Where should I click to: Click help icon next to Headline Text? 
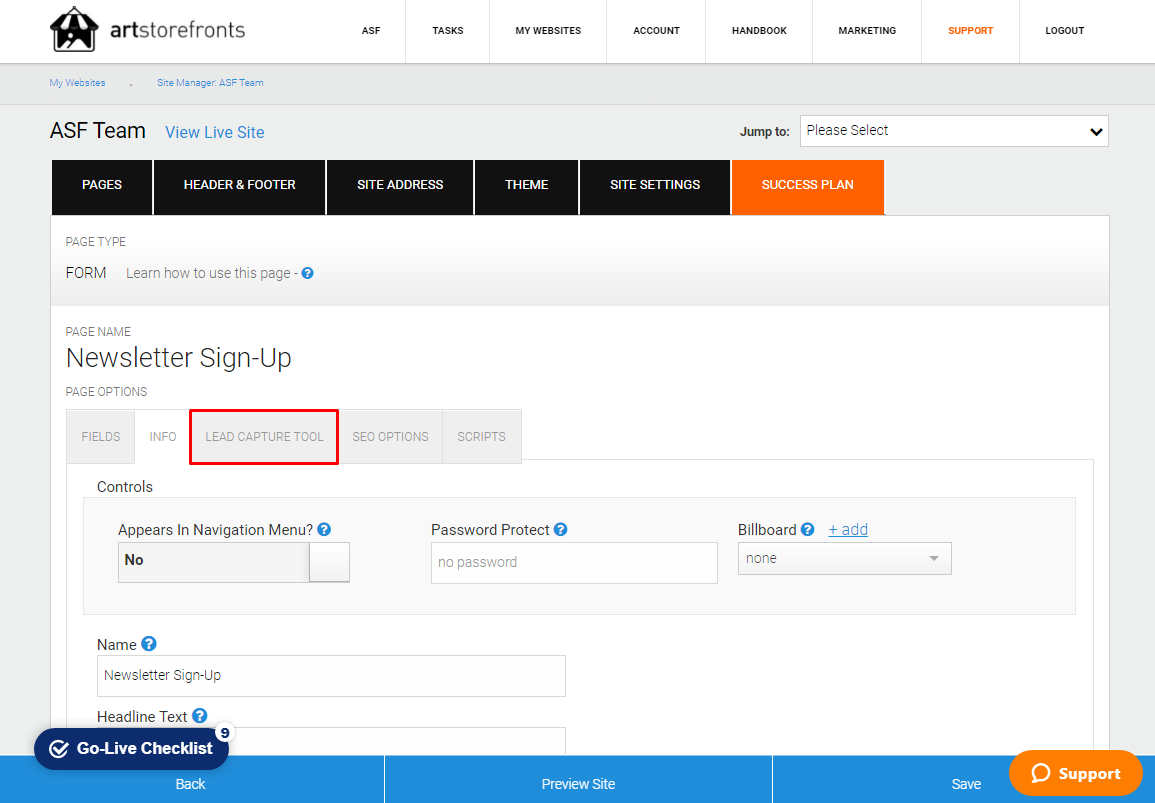(x=200, y=715)
